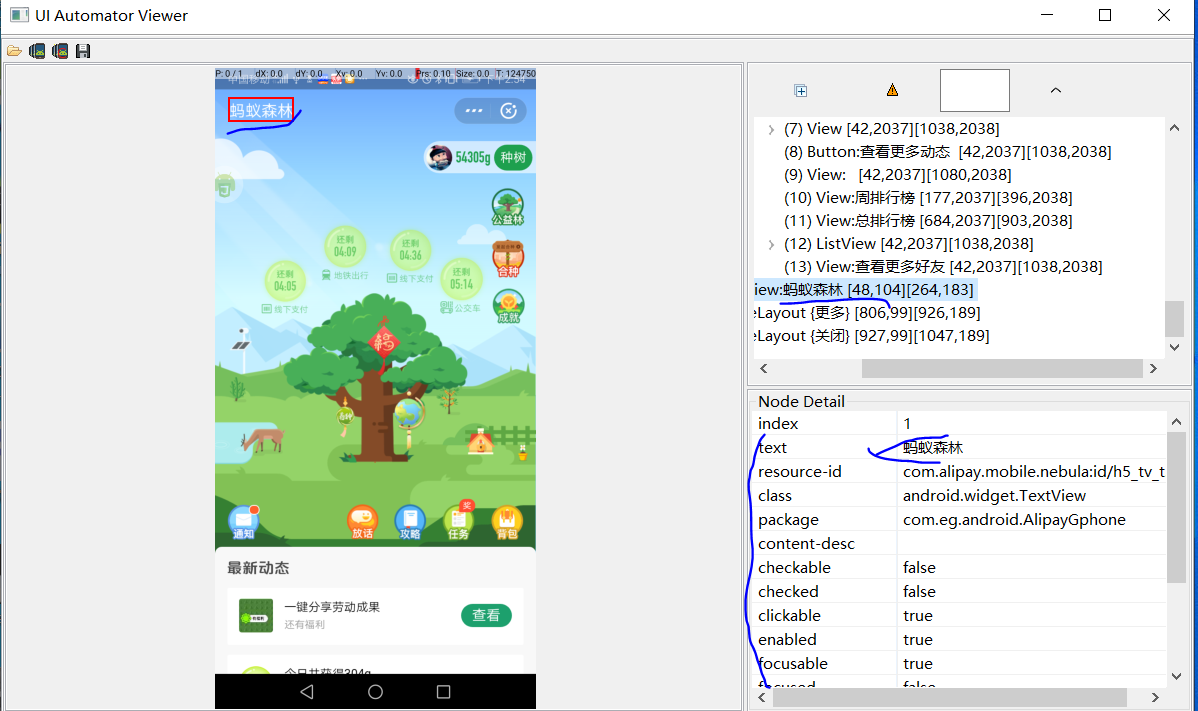Select the (10) View:周排行榜 node
Viewport: 1198px width, 711px height.
928,198
